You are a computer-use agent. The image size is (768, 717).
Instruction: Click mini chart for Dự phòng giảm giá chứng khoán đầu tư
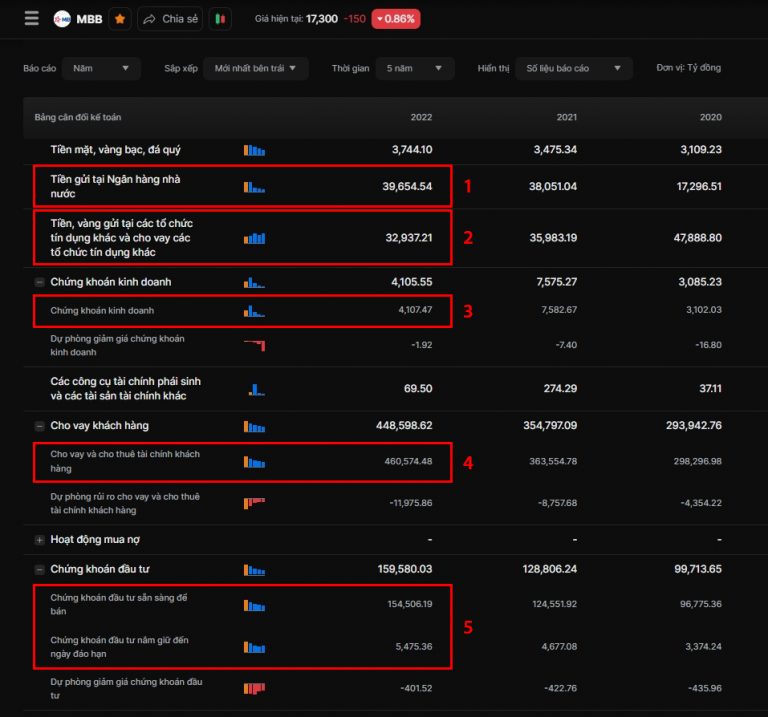pos(254,688)
